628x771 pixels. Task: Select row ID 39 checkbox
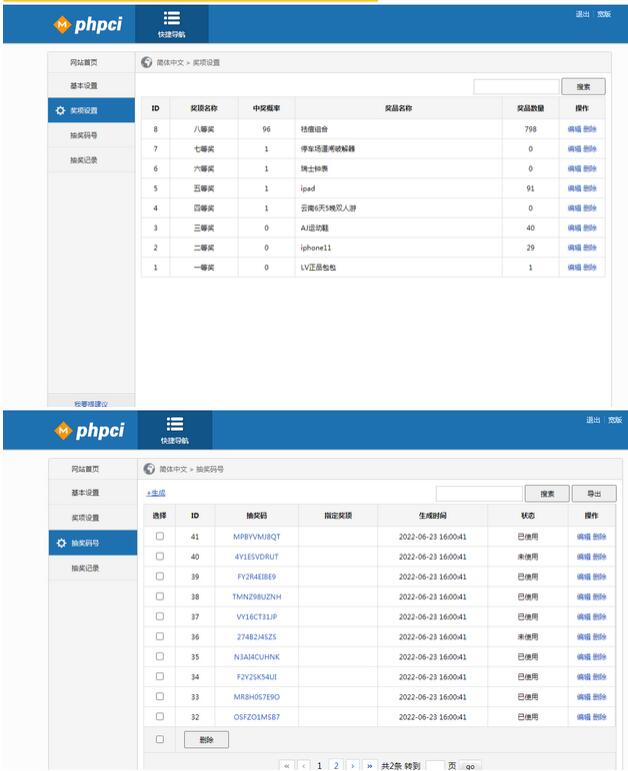coord(160,576)
